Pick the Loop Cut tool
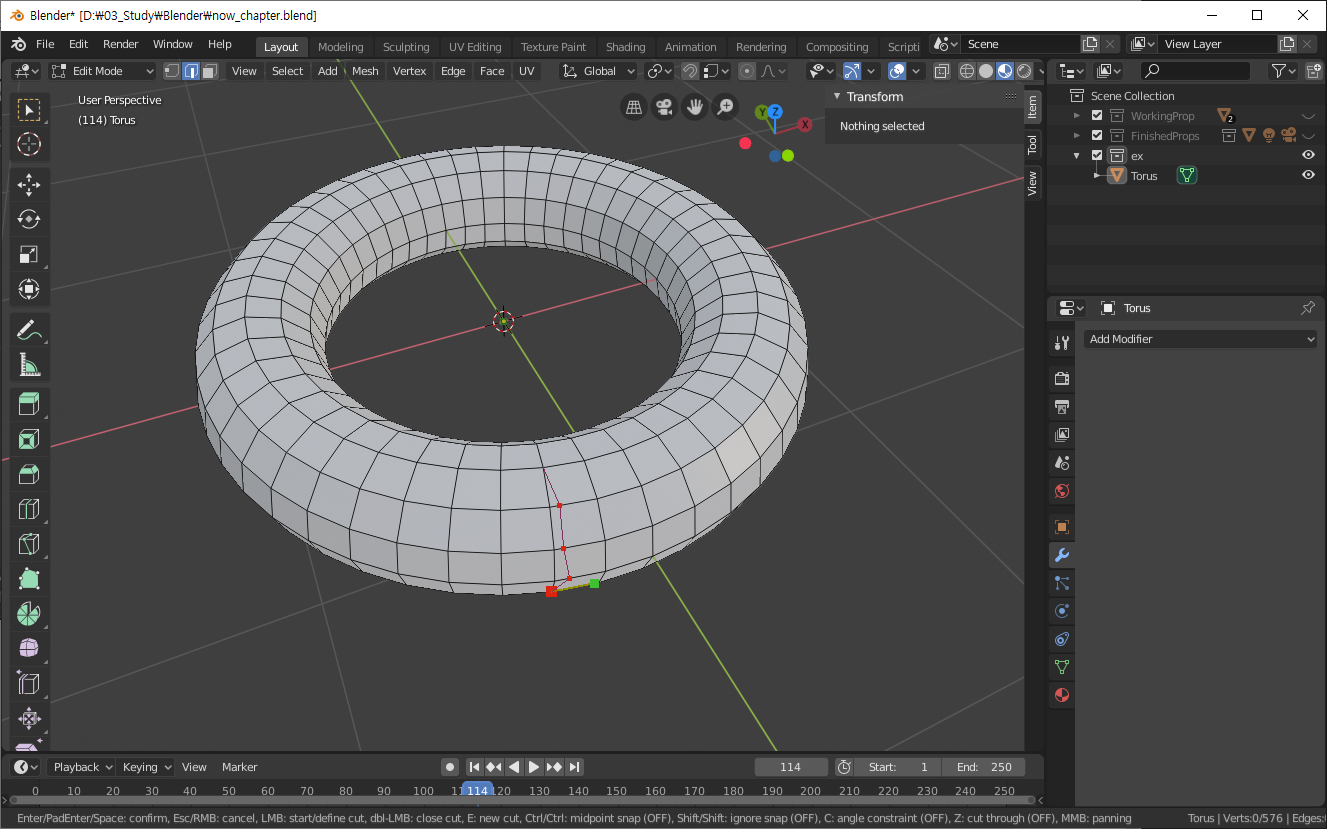The height and width of the screenshot is (829, 1327). click(x=29, y=509)
